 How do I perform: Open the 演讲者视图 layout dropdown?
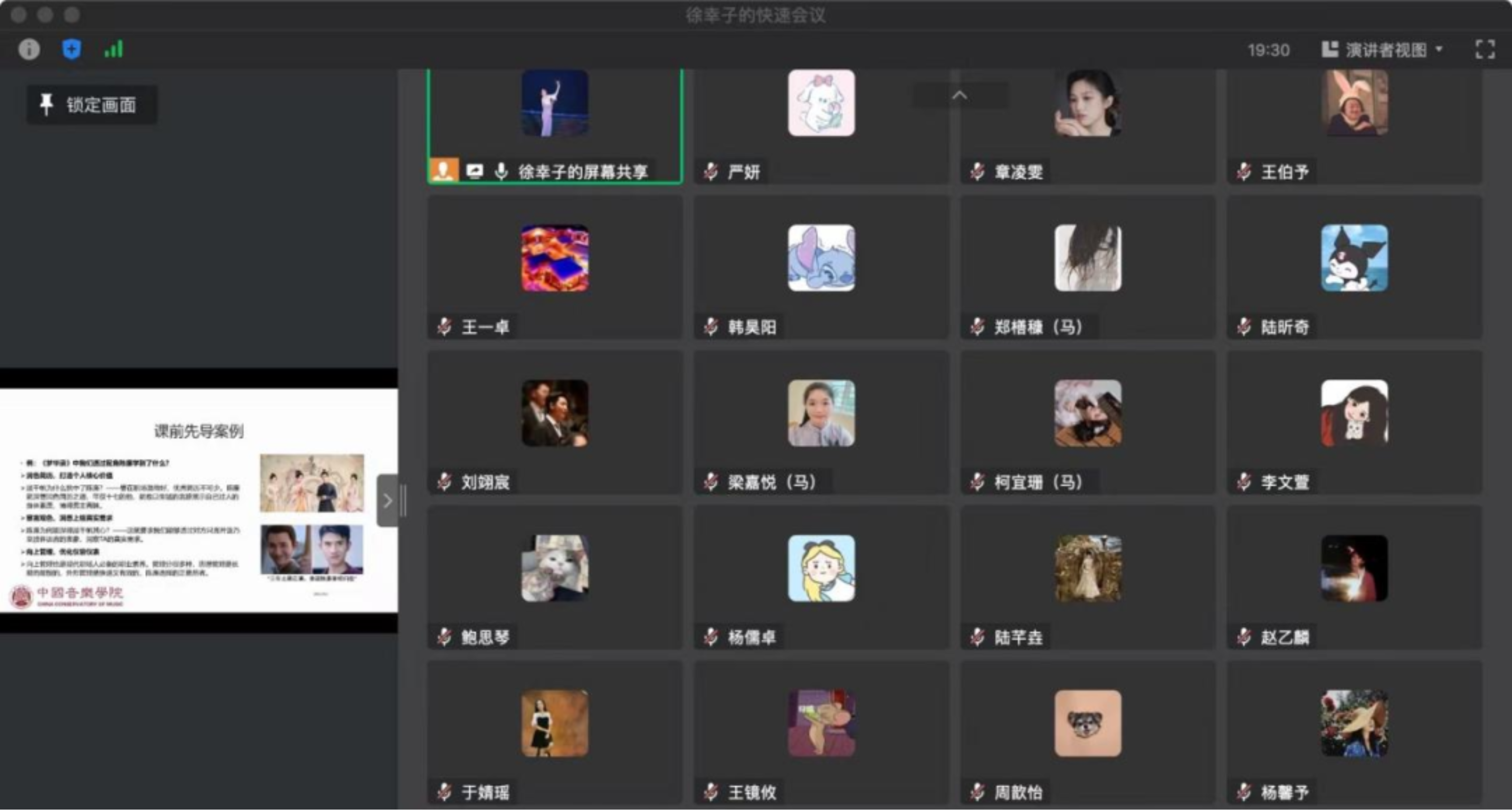1382,50
